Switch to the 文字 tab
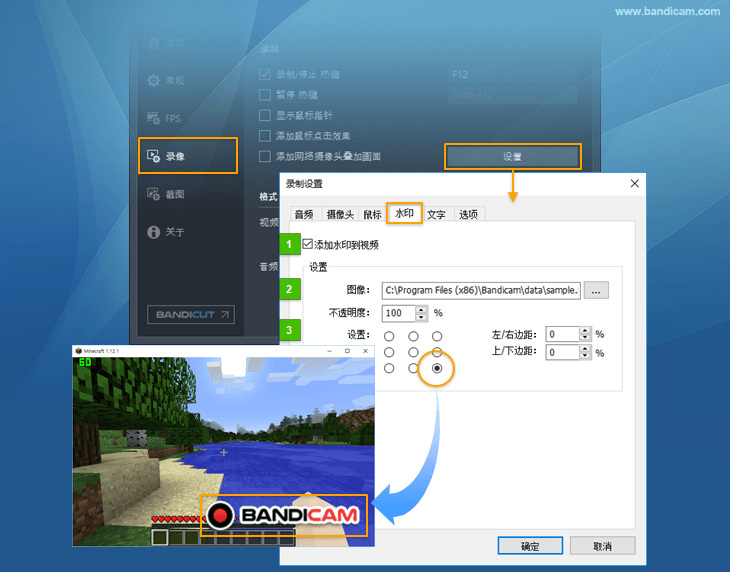Screen dimensions: 730x572 point(436,214)
